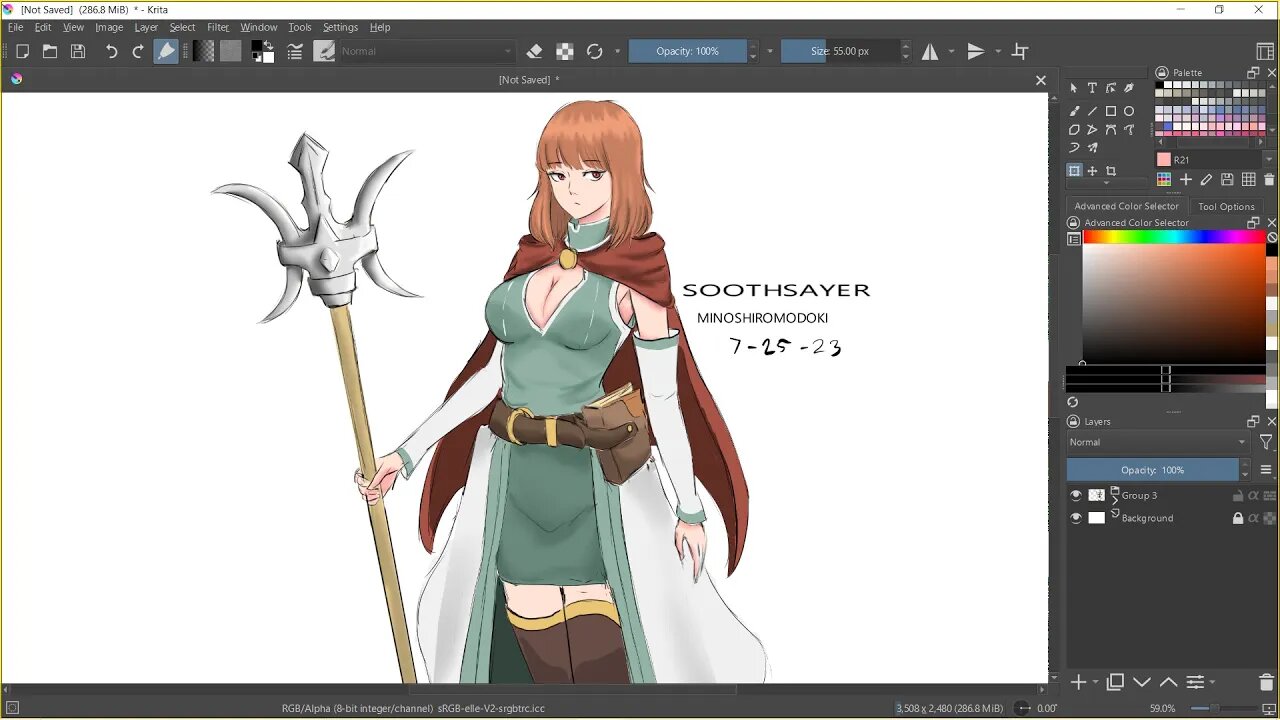
Task: Select the Move tool in toolbox
Action: pos(1092,171)
